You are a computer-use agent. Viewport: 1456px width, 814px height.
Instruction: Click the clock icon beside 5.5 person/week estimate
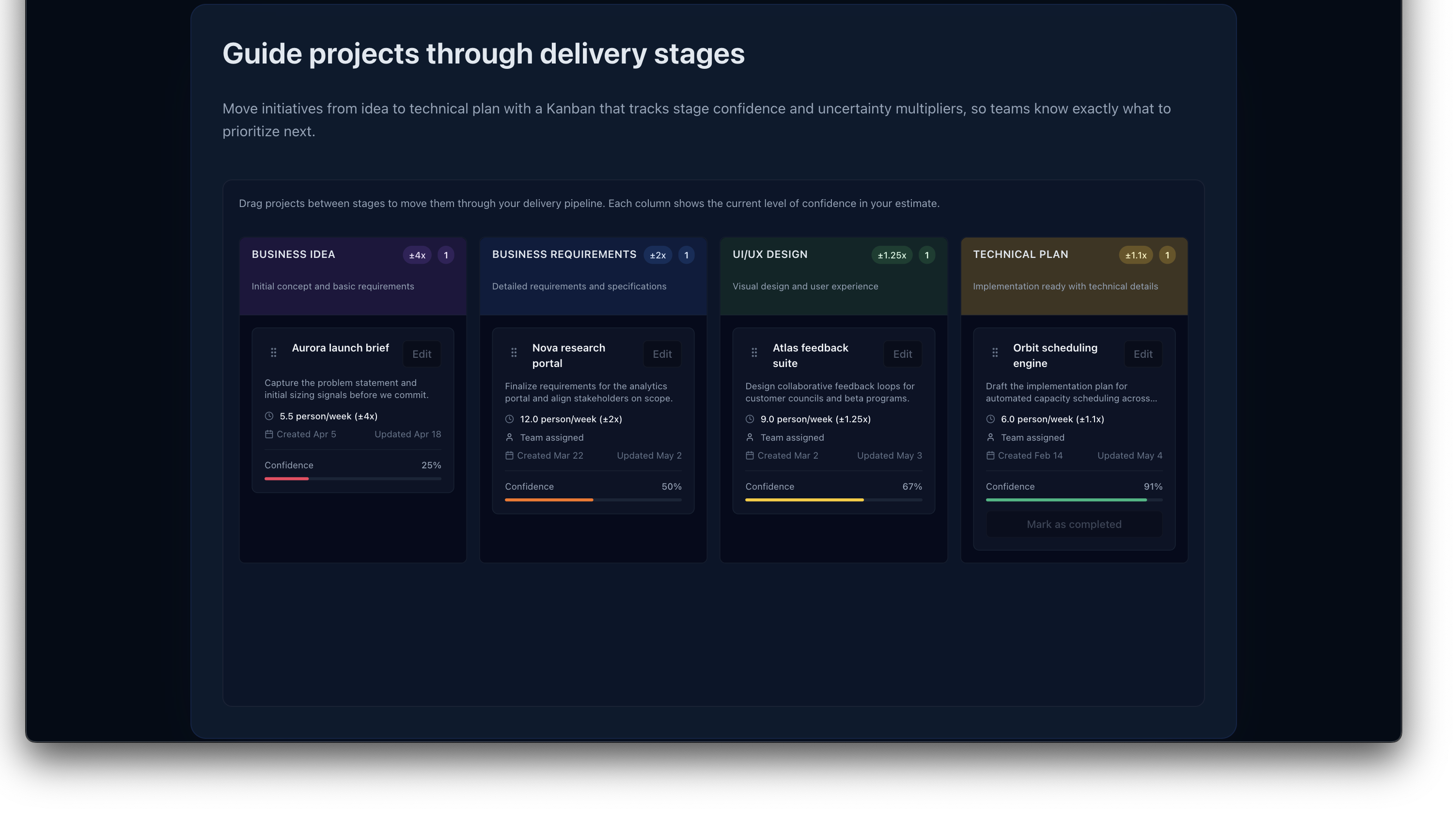click(269, 416)
